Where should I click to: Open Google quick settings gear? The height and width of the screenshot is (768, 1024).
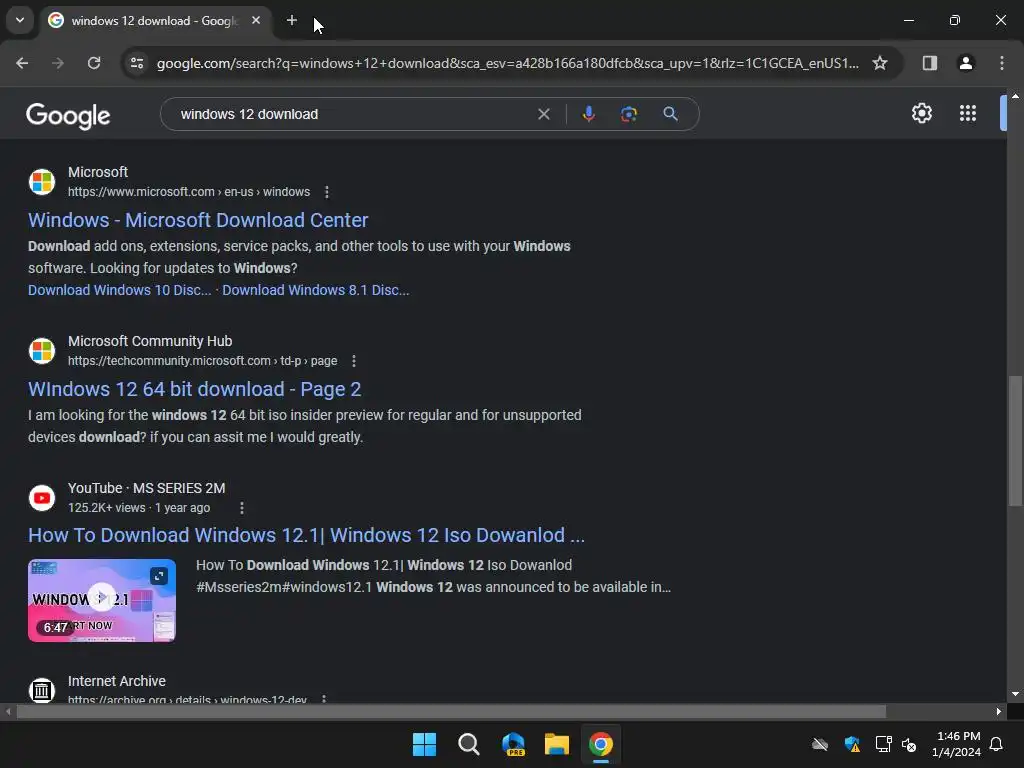[x=921, y=114]
